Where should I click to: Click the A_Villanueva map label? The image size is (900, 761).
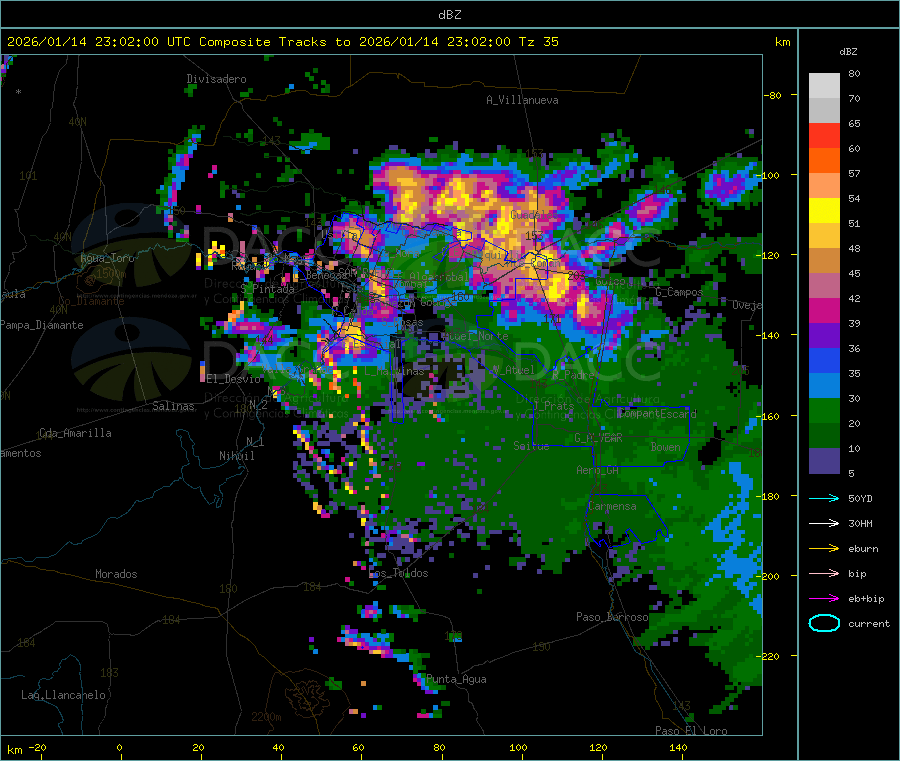(522, 100)
